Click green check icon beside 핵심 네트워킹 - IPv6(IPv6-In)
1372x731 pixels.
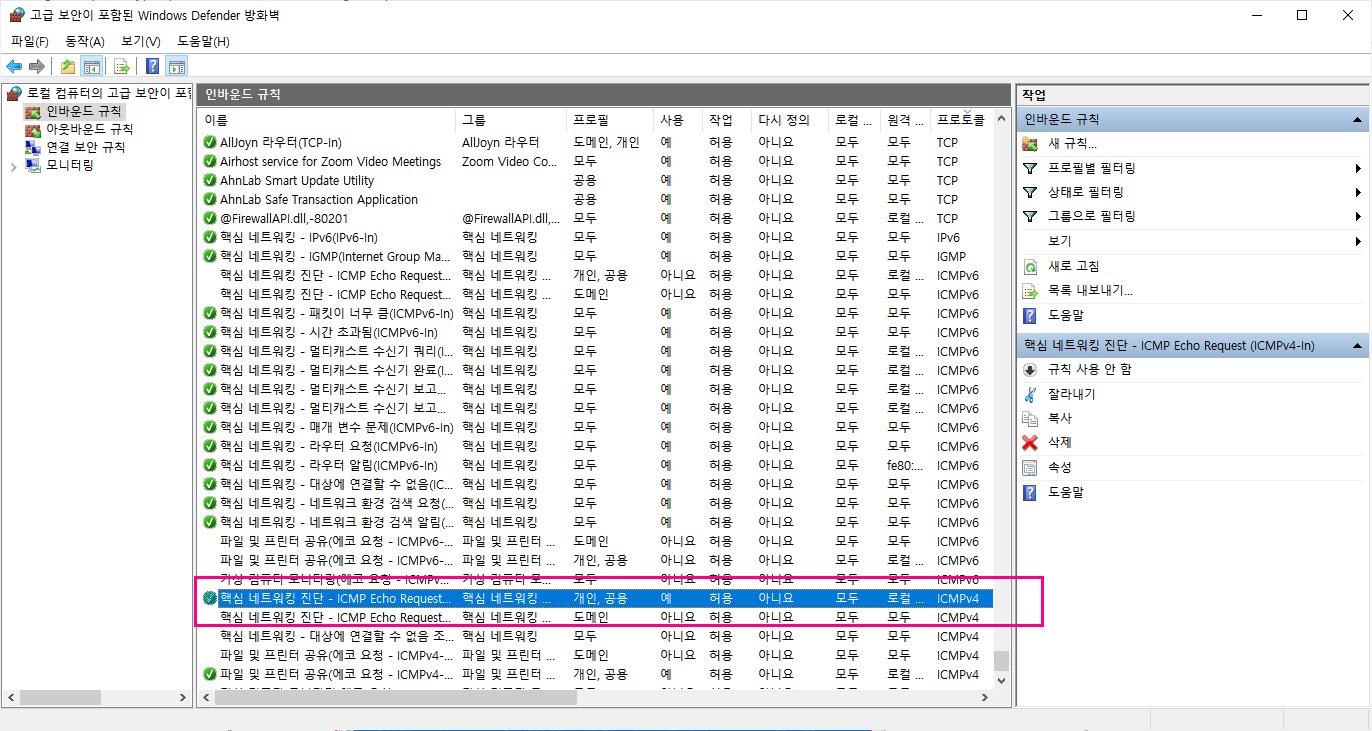click(x=209, y=237)
